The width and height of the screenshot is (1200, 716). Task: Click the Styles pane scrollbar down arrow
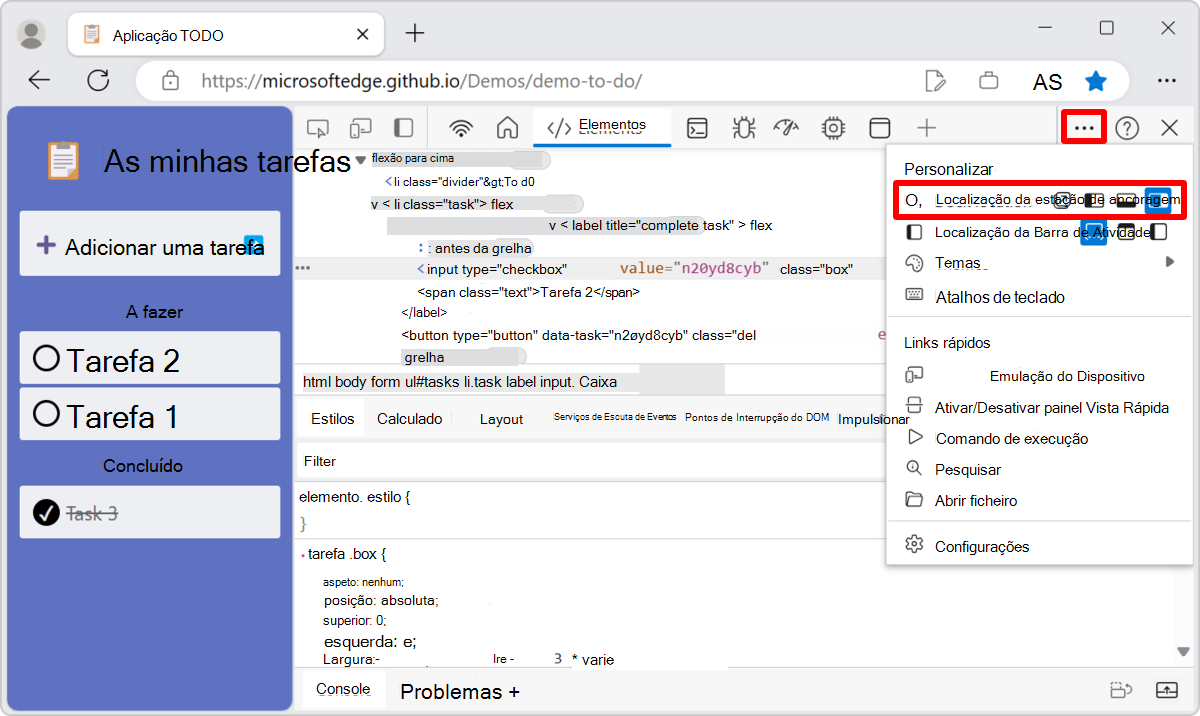1184,651
